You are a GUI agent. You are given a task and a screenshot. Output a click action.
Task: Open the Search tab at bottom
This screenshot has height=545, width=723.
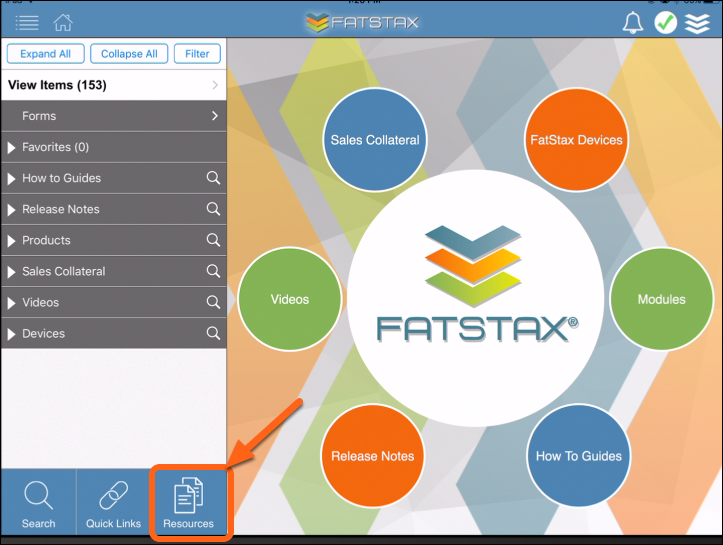coord(38,503)
